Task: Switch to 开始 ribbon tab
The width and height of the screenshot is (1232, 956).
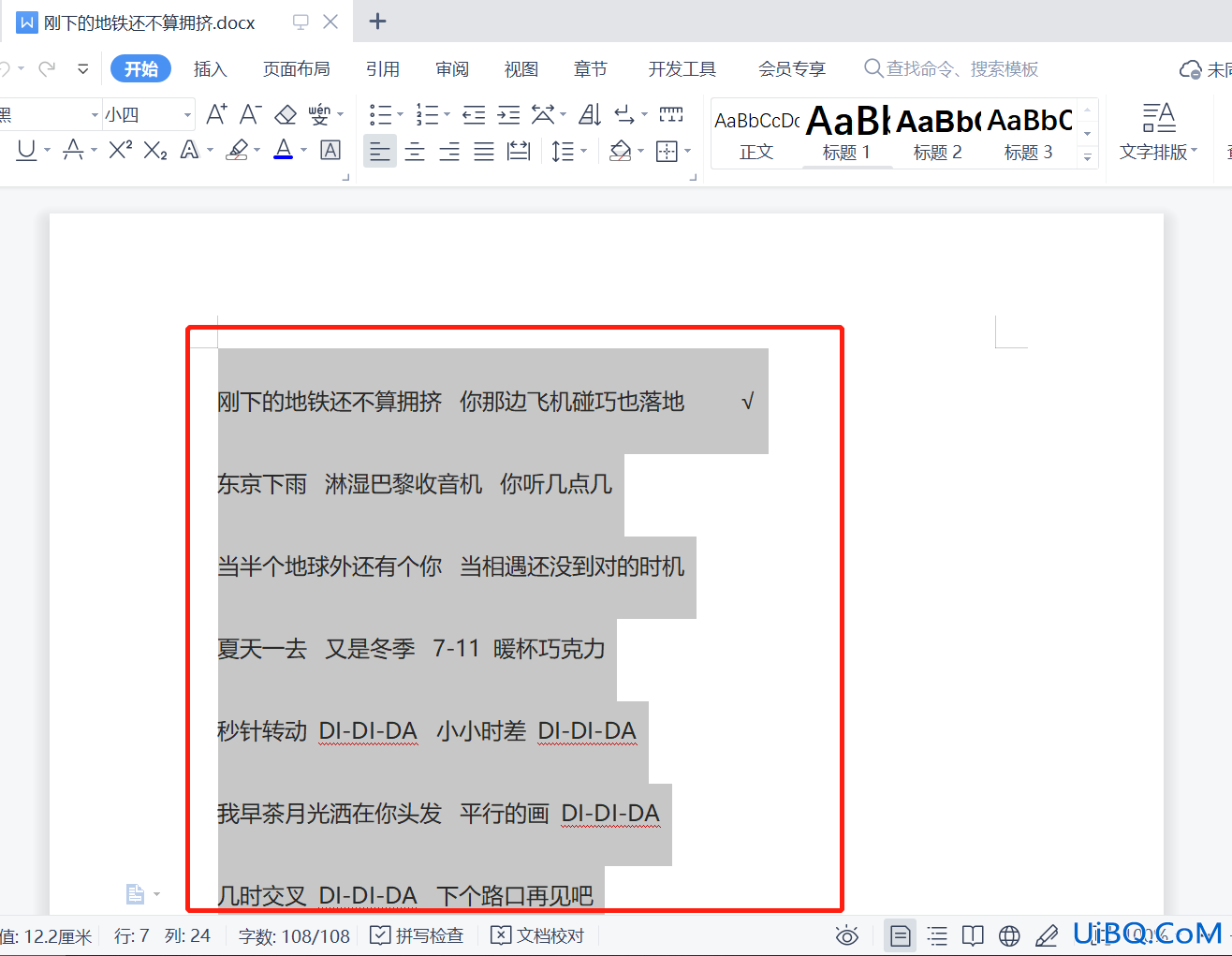Action: click(x=141, y=68)
